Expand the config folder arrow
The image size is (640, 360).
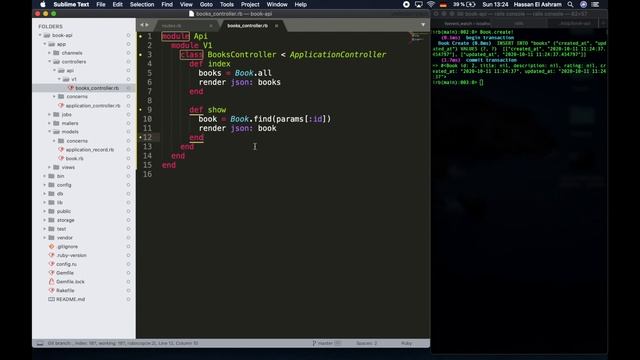click(45, 184)
